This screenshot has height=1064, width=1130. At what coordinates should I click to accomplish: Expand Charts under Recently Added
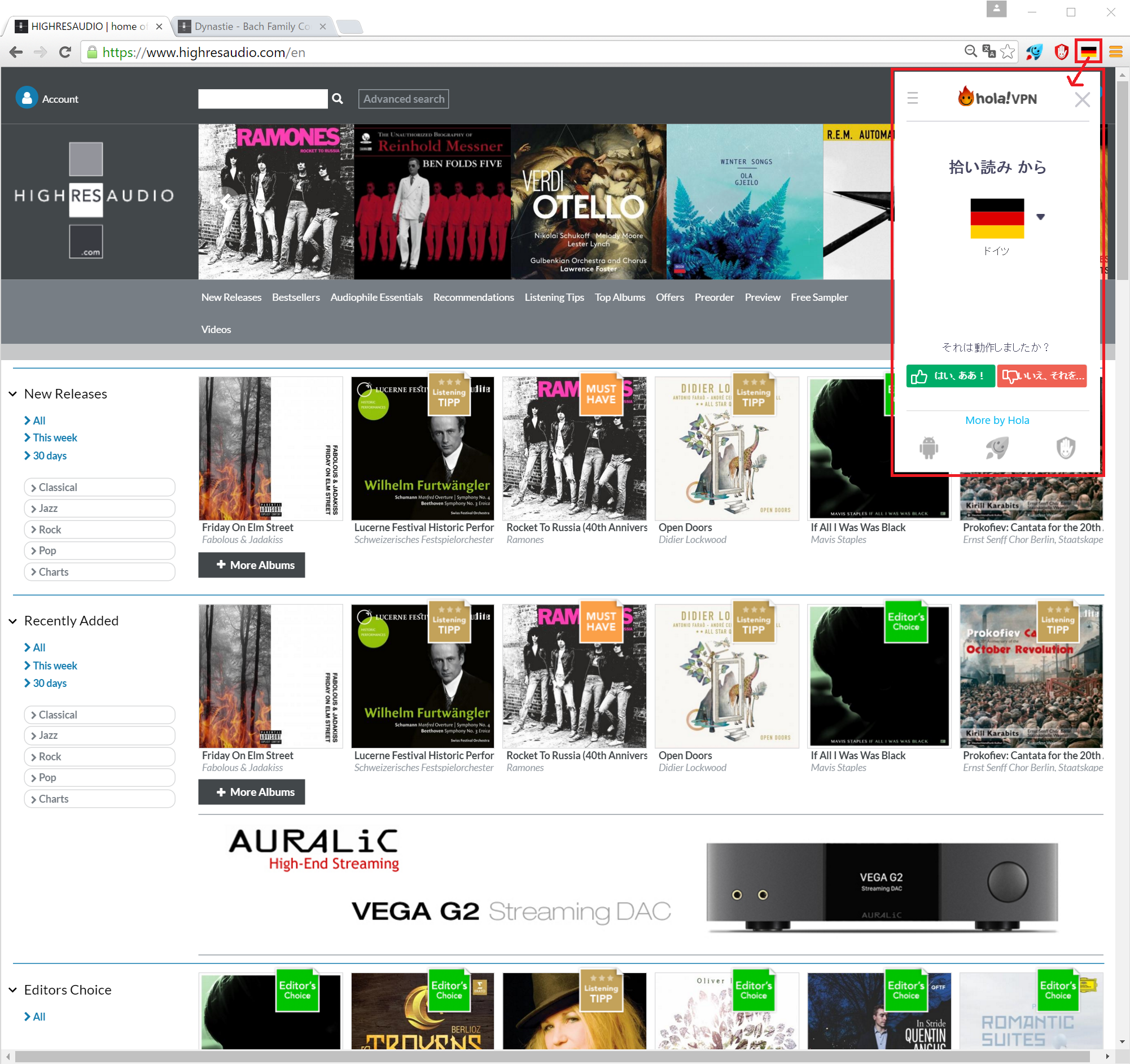pos(99,799)
